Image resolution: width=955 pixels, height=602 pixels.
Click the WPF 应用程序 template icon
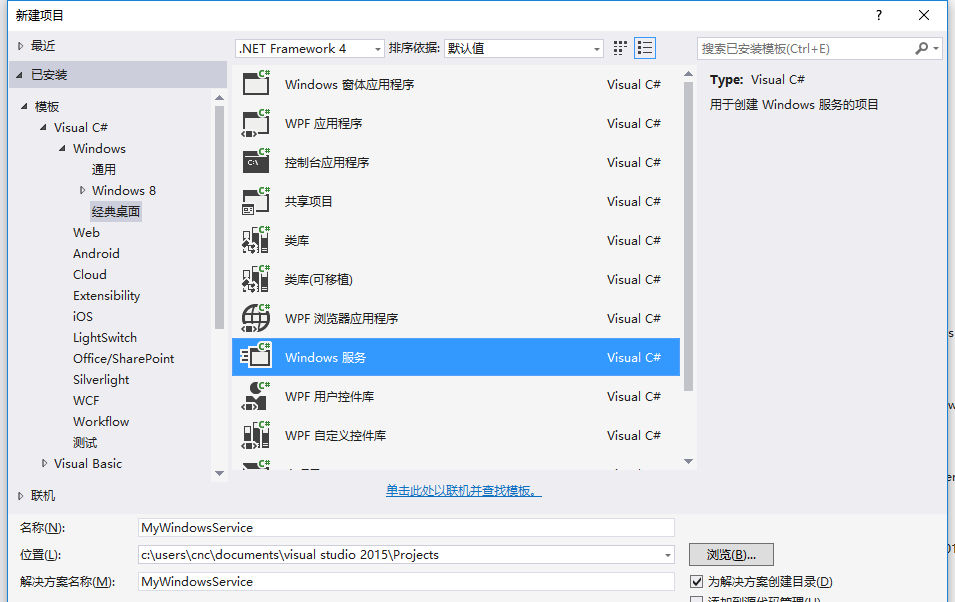[x=256, y=122]
